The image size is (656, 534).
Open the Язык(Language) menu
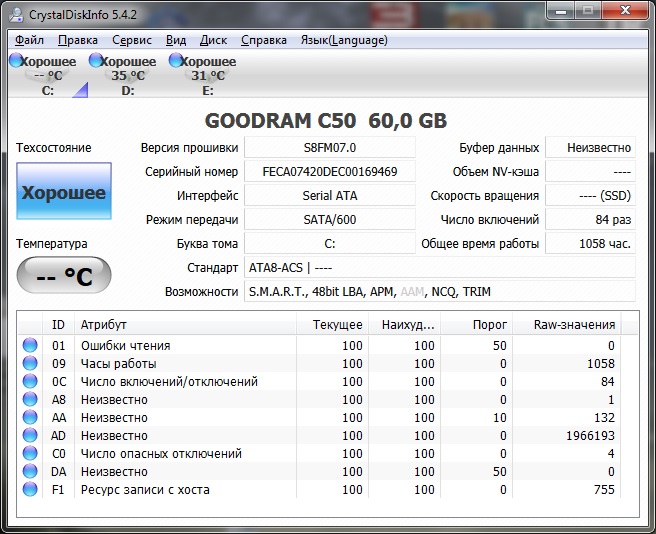[344, 40]
